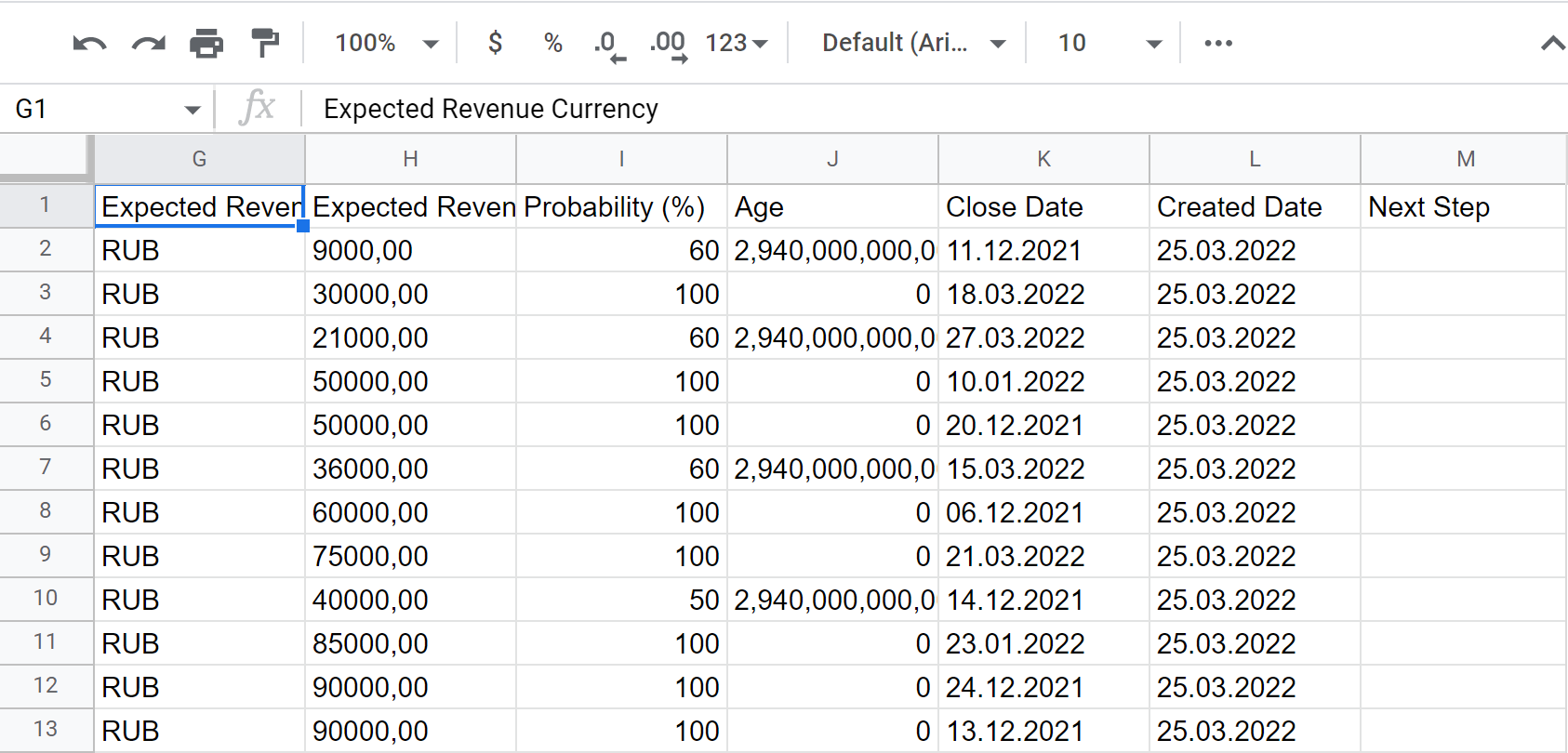
Task: Apply percent format icon
Action: pos(552,44)
